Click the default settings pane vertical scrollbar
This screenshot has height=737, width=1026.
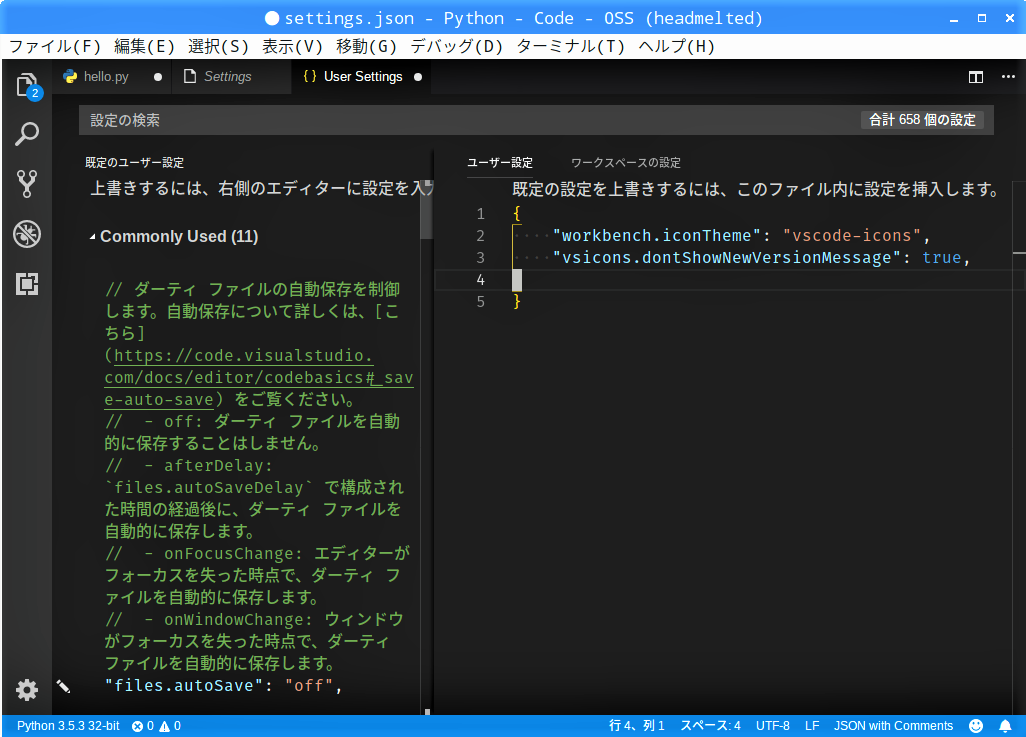427,210
